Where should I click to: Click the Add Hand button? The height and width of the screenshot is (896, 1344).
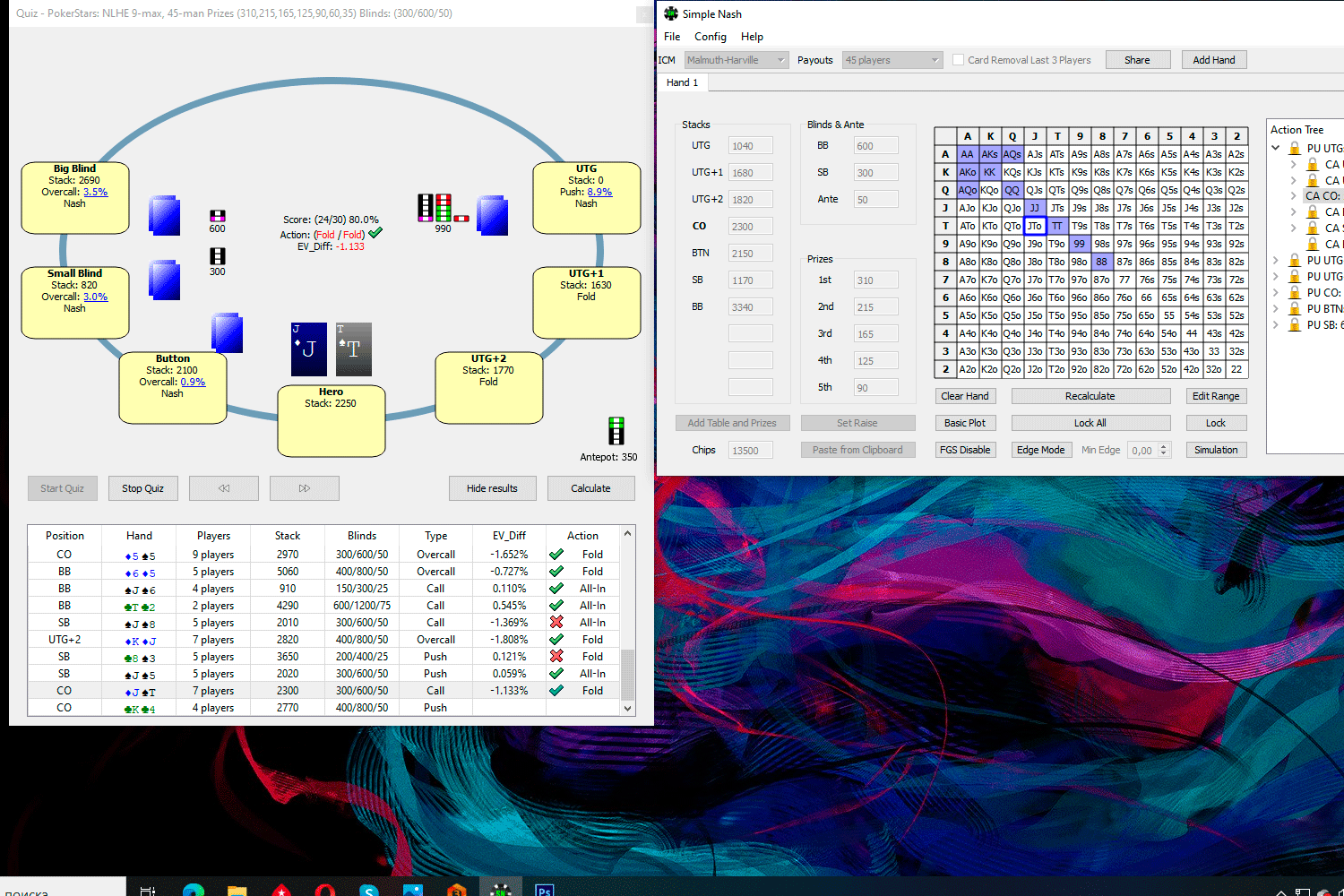[x=1214, y=60]
